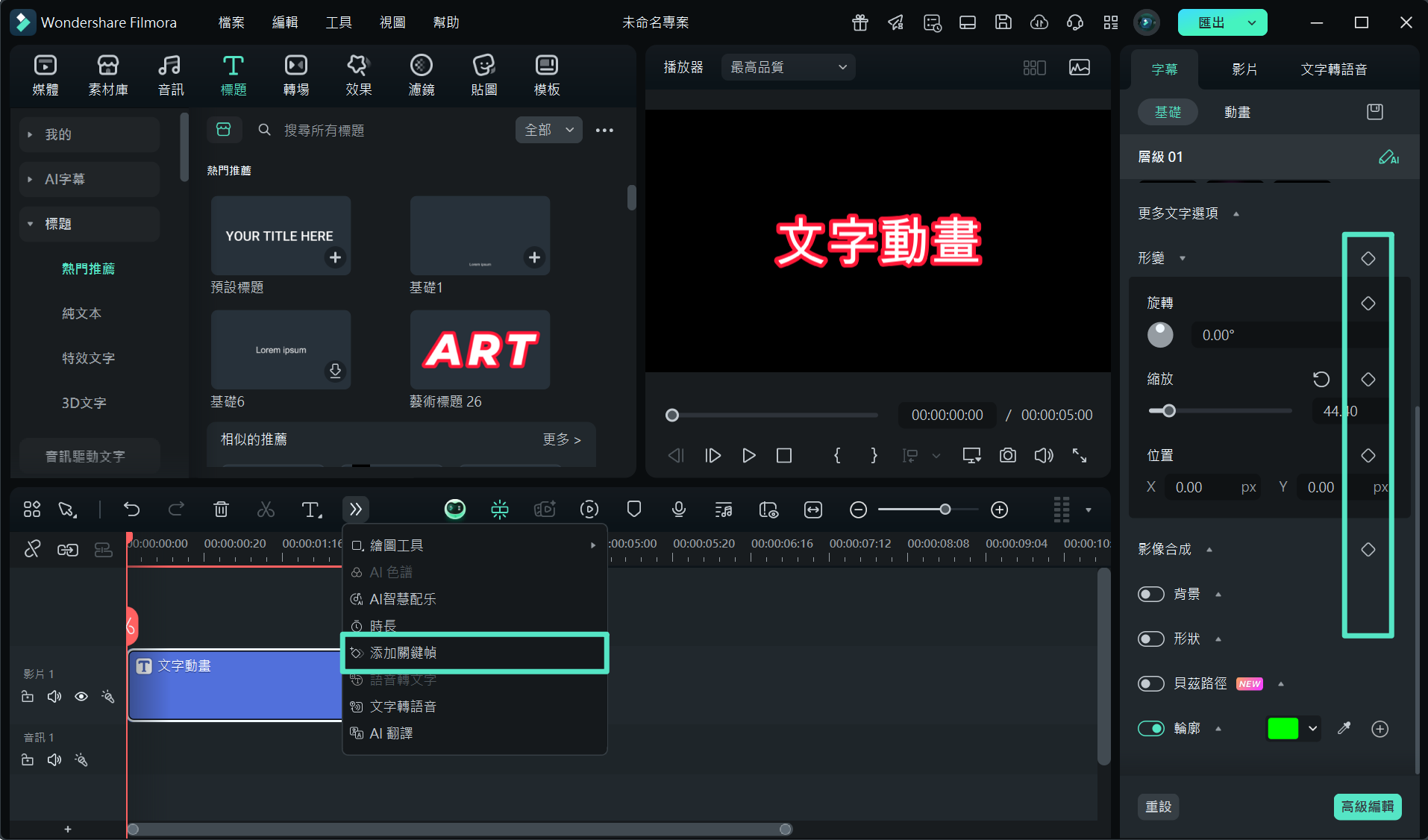Select 純文本 in the titles list
Screen dimensions: 1428x840
coord(81,313)
